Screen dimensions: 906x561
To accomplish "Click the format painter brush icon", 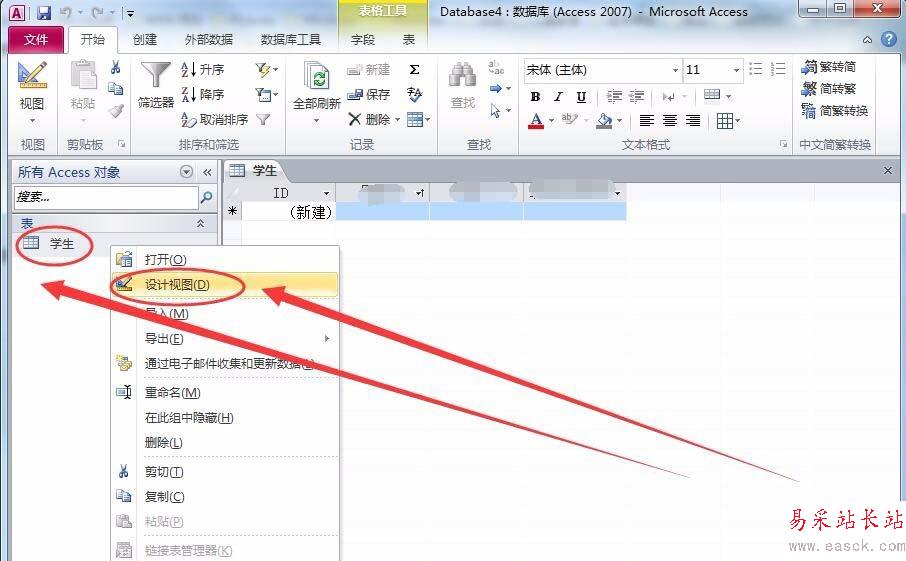I will coord(116,110).
